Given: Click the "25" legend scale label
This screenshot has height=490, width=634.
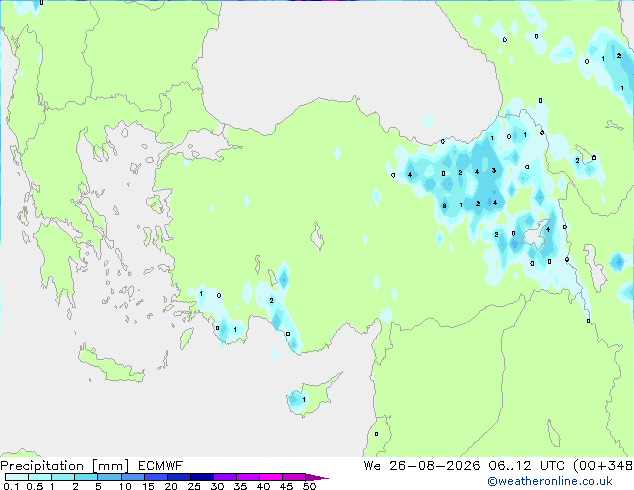Looking at the screenshot, I should [x=194, y=486].
